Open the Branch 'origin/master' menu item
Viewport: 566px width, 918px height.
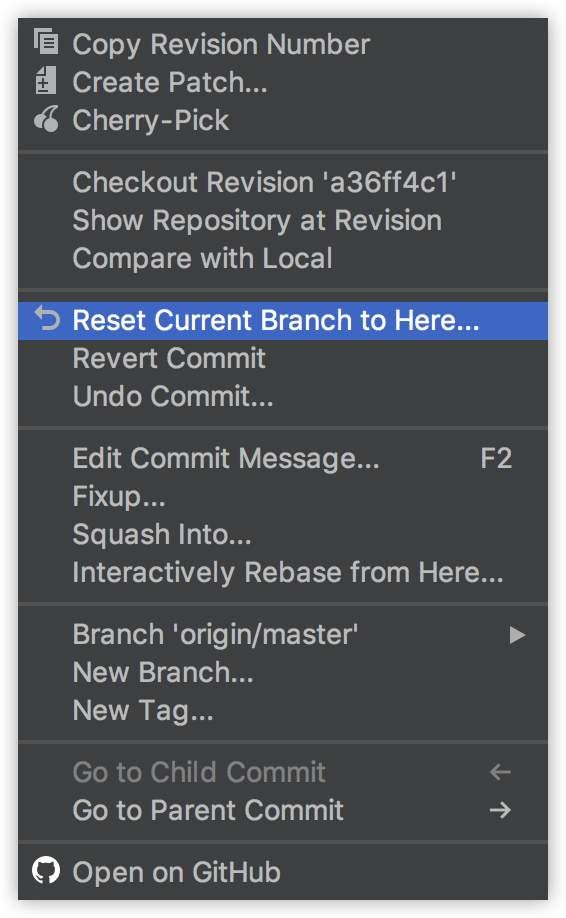coord(283,634)
